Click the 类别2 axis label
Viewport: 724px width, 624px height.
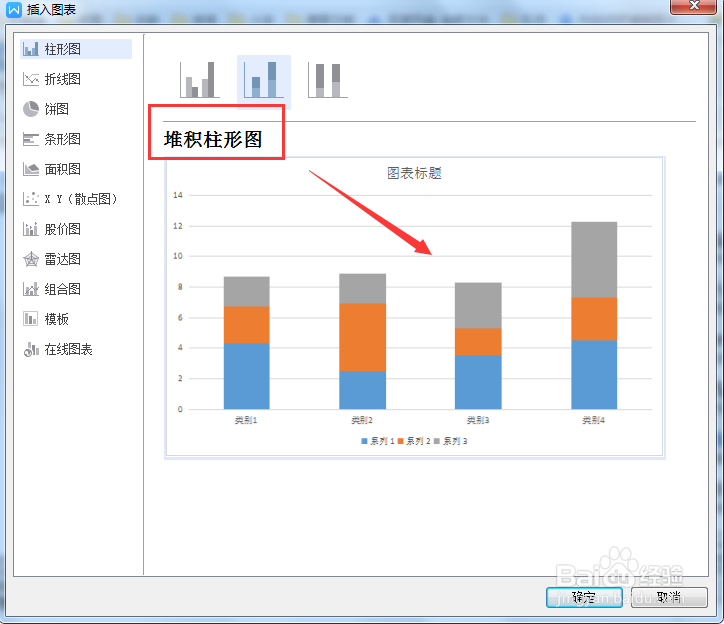[x=362, y=420]
